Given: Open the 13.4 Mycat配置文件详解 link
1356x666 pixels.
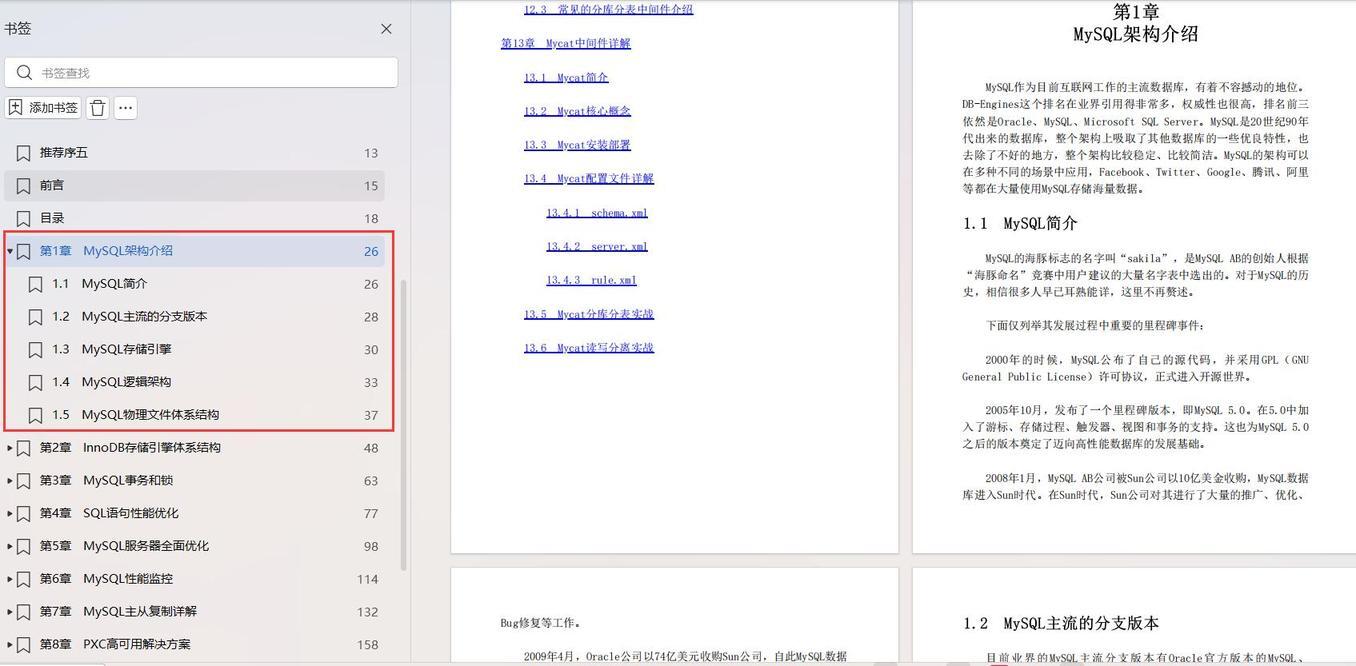Looking at the screenshot, I should click(x=589, y=178).
